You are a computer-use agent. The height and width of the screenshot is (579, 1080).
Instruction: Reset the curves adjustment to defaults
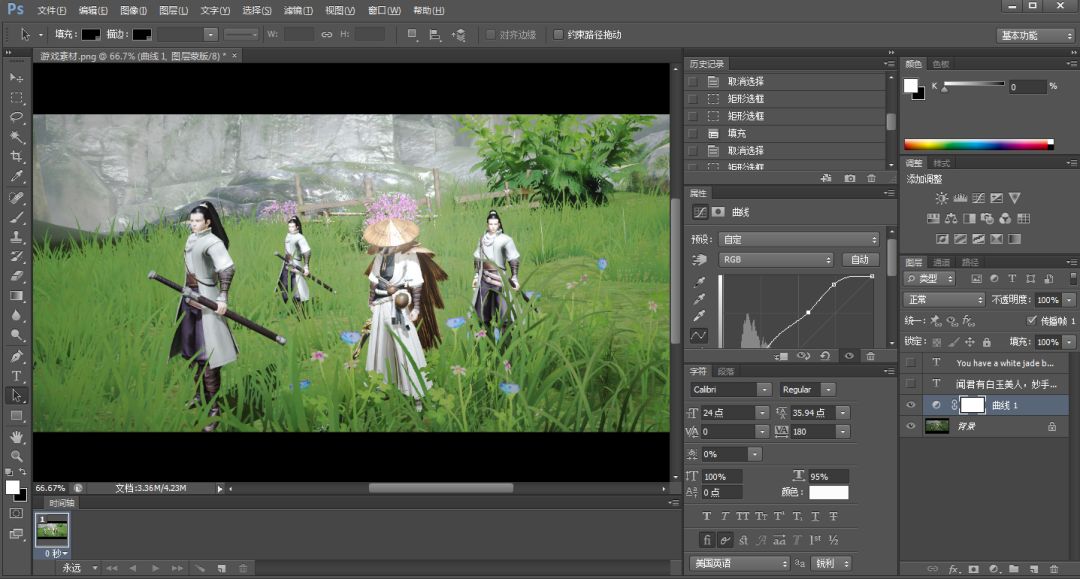click(x=825, y=356)
